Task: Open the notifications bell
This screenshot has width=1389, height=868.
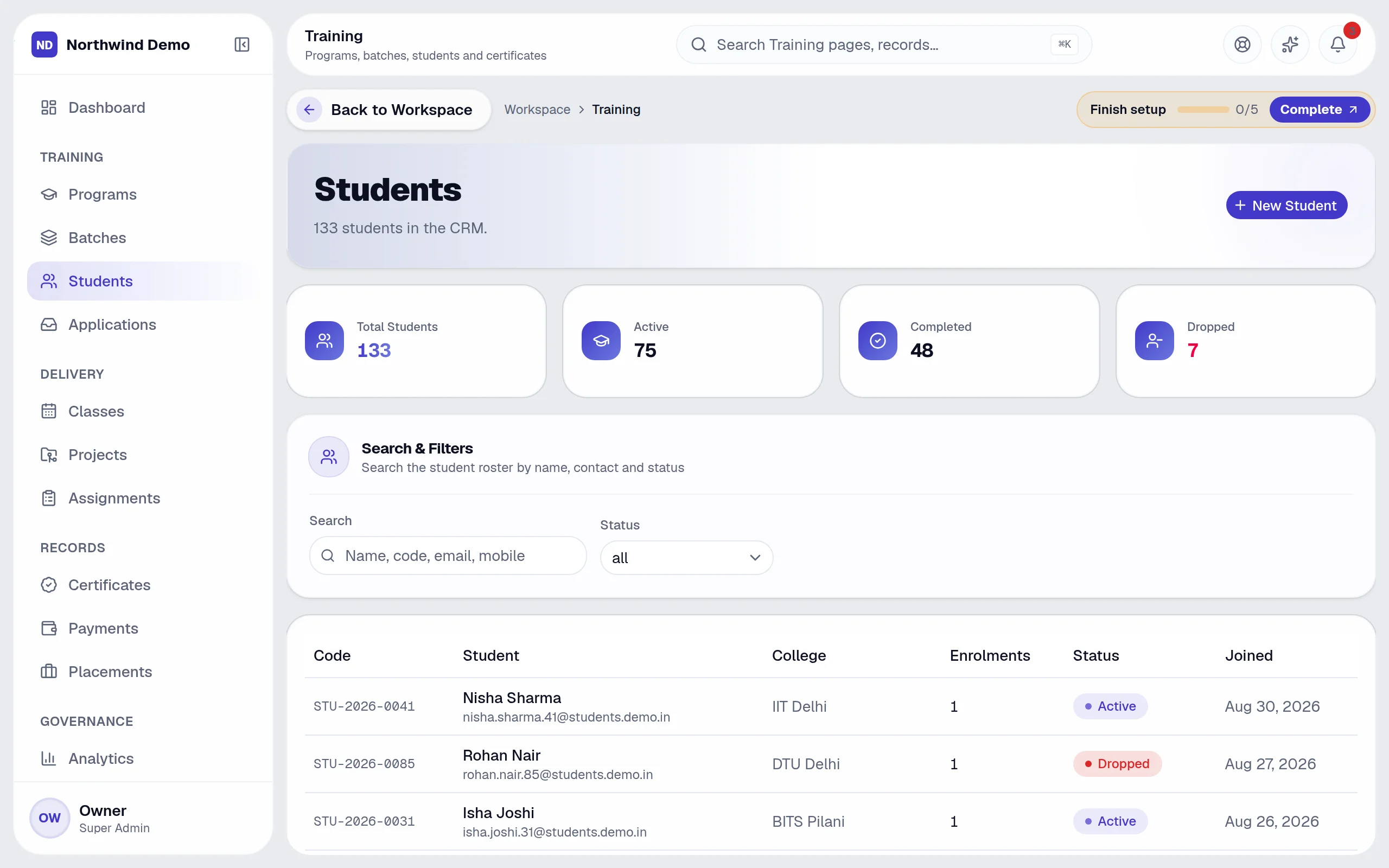Action: click(1337, 44)
